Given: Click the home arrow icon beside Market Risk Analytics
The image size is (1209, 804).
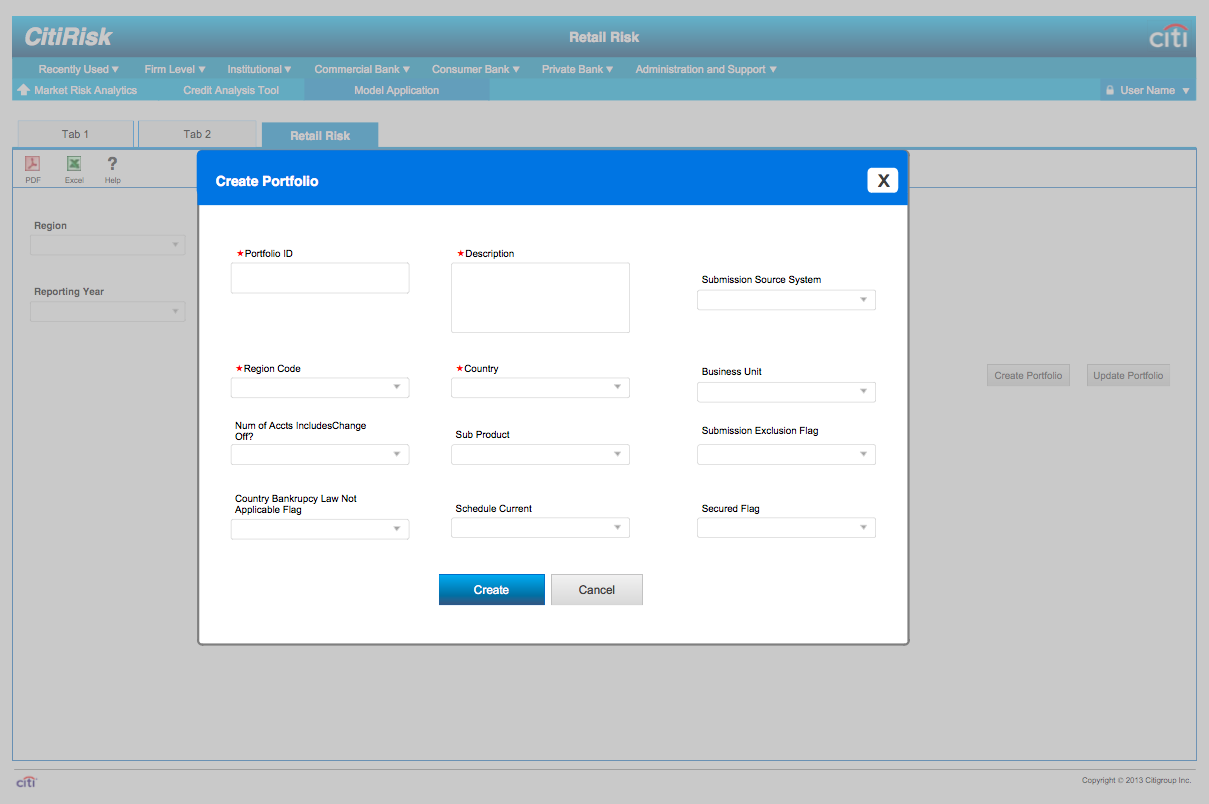Looking at the screenshot, I should (x=24, y=90).
